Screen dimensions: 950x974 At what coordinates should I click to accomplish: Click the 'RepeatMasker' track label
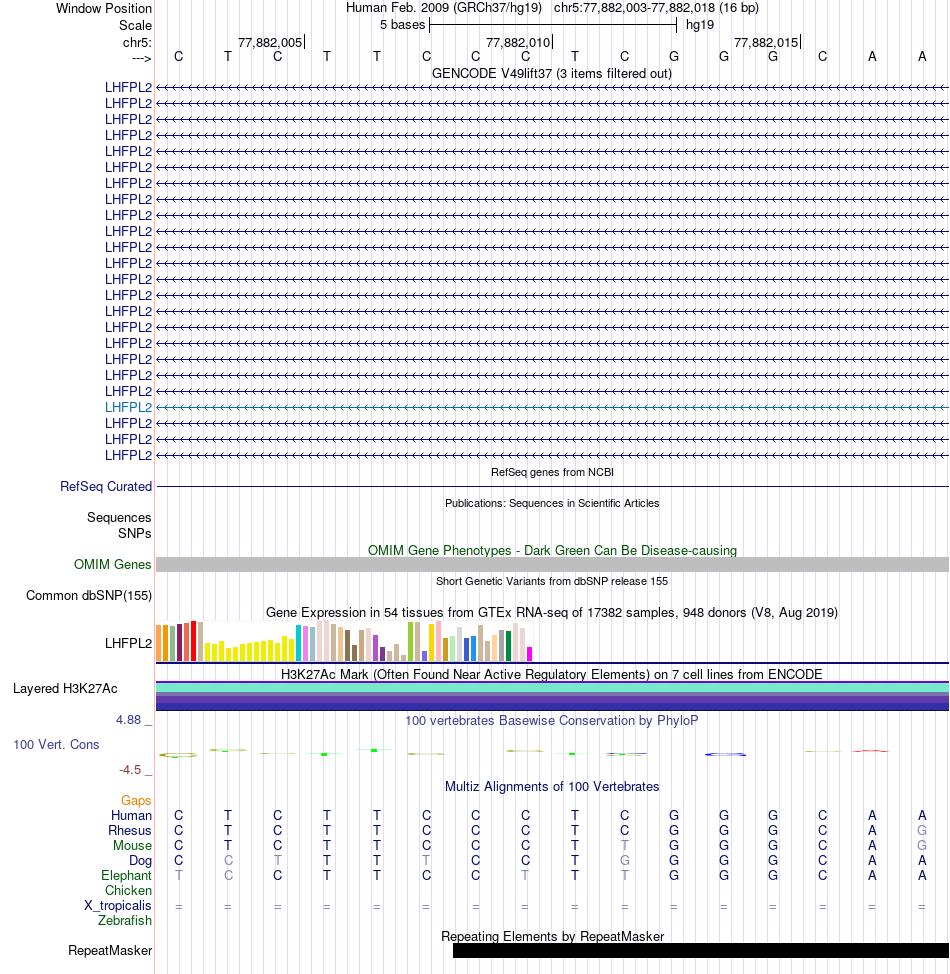(x=110, y=950)
